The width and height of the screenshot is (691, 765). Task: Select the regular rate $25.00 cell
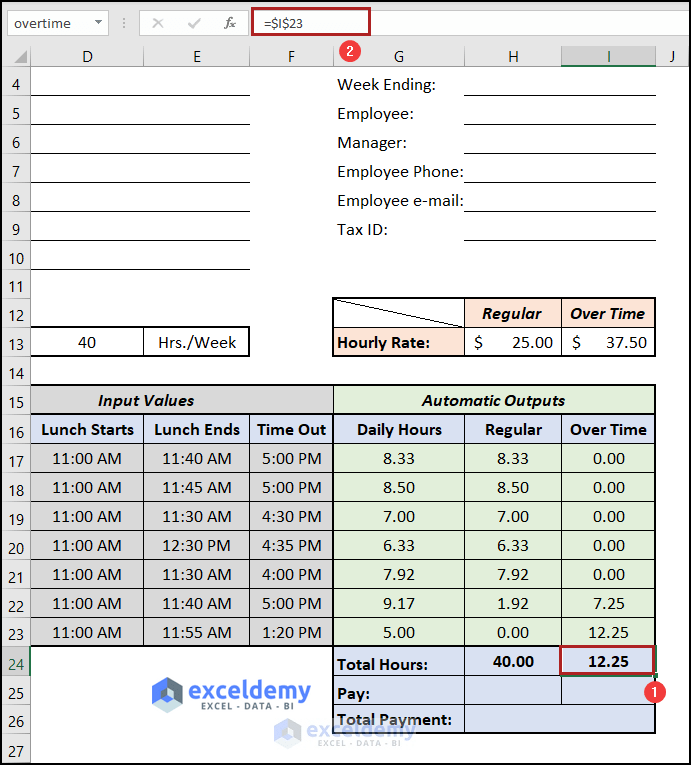(513, 342)
